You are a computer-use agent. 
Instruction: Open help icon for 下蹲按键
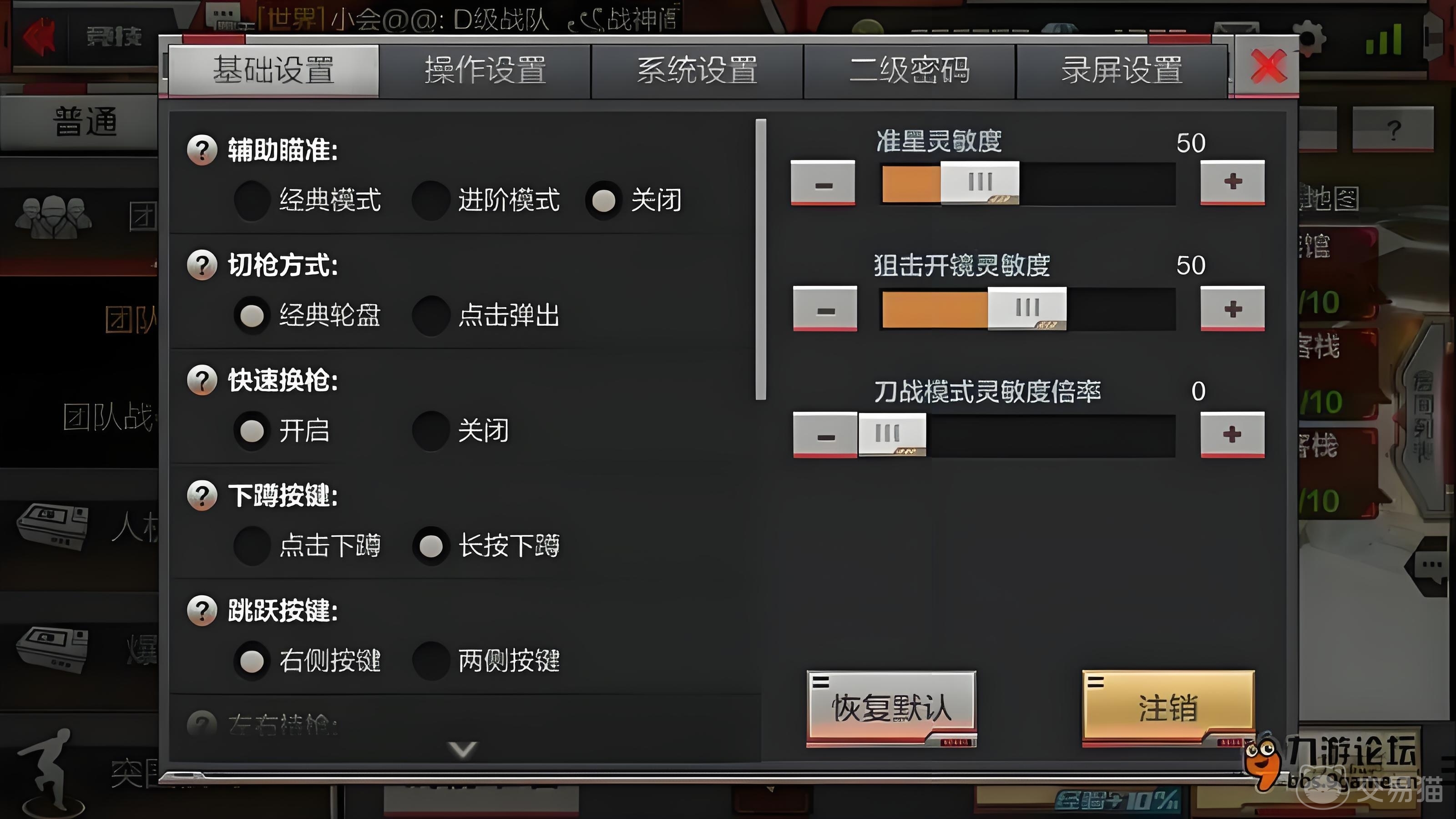click(x=202, y=495)
